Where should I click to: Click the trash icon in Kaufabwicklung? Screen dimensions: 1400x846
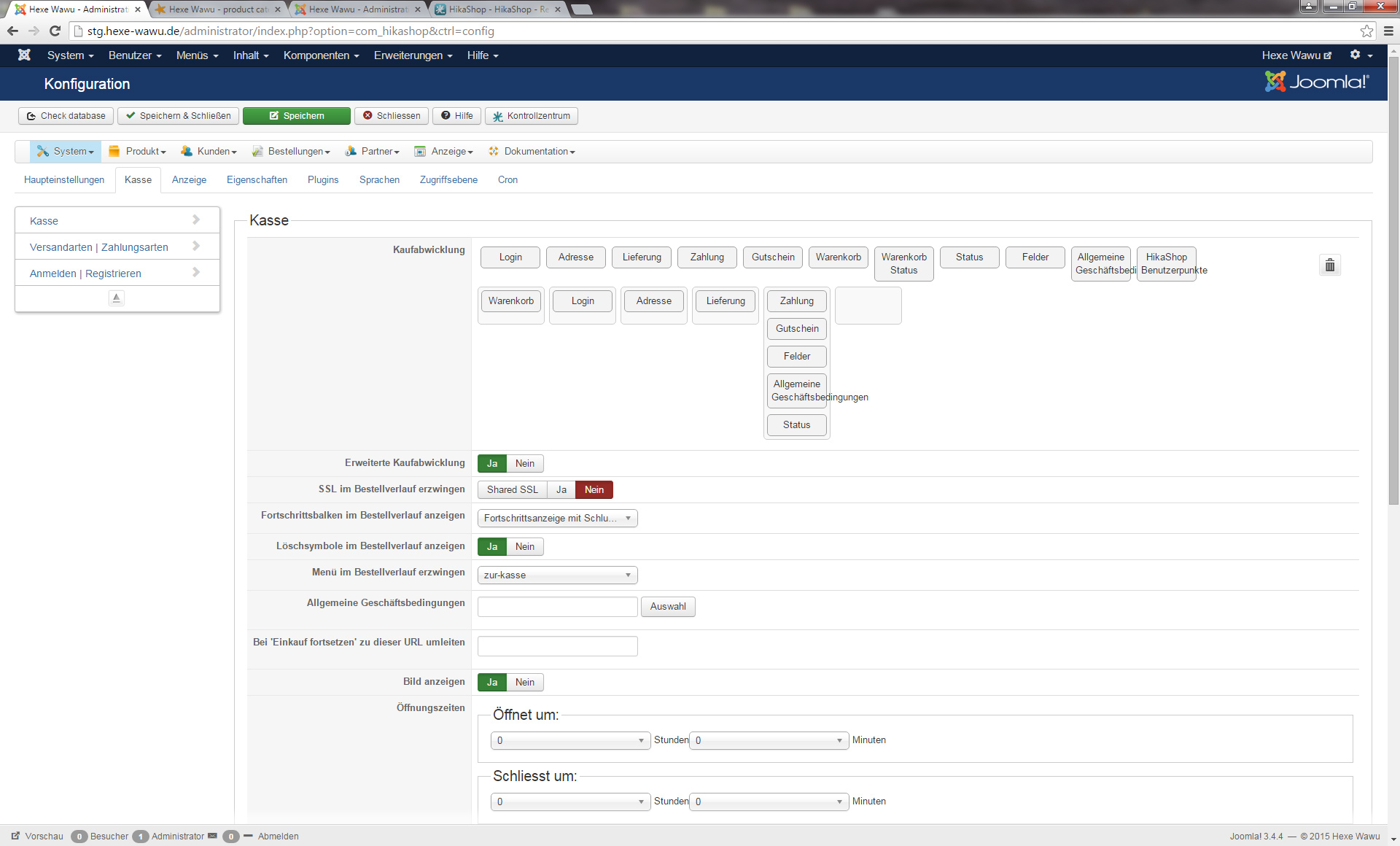(1329, 265)
